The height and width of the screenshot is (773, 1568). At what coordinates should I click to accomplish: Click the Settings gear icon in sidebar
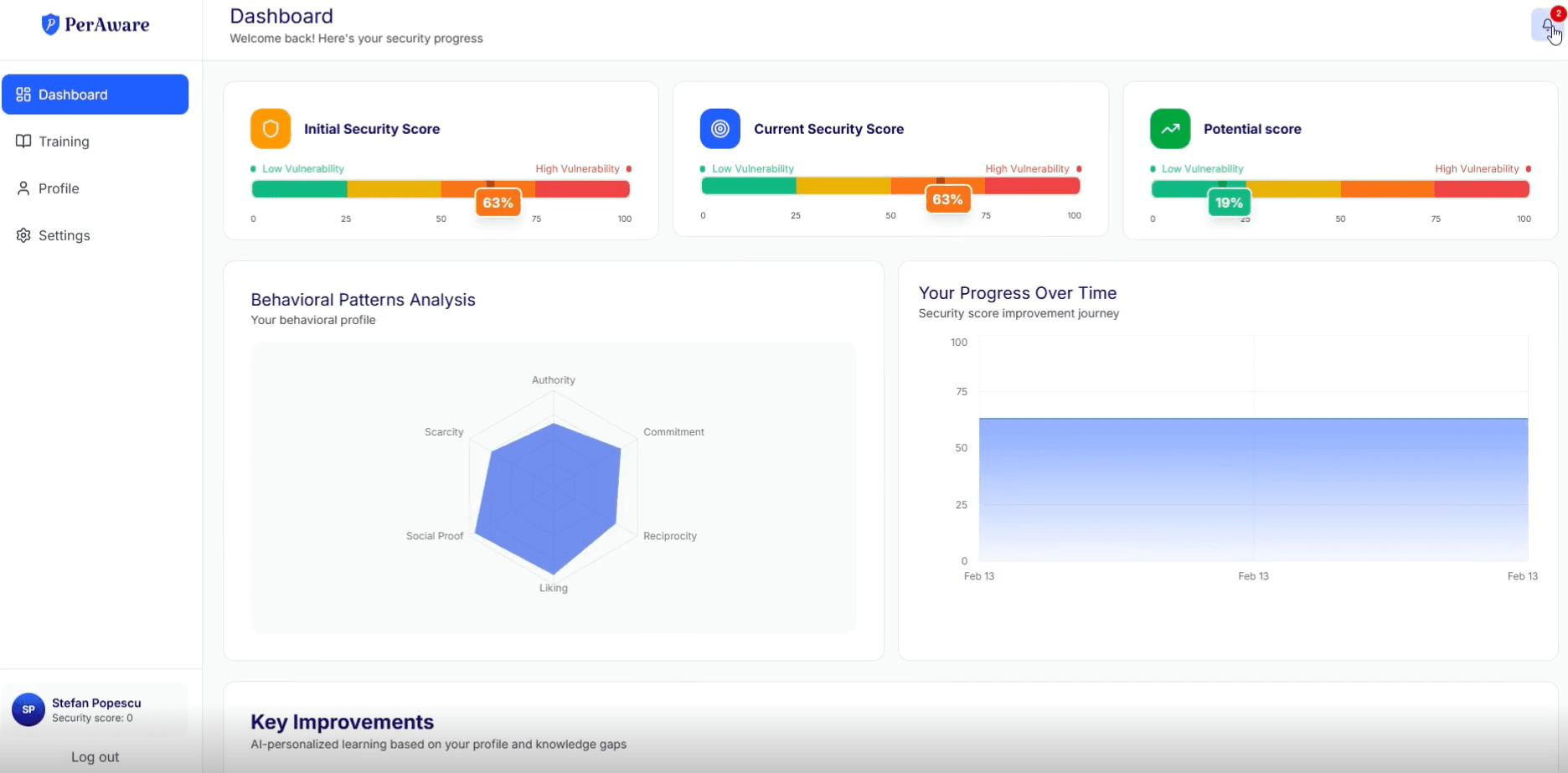tap(23, 235)
